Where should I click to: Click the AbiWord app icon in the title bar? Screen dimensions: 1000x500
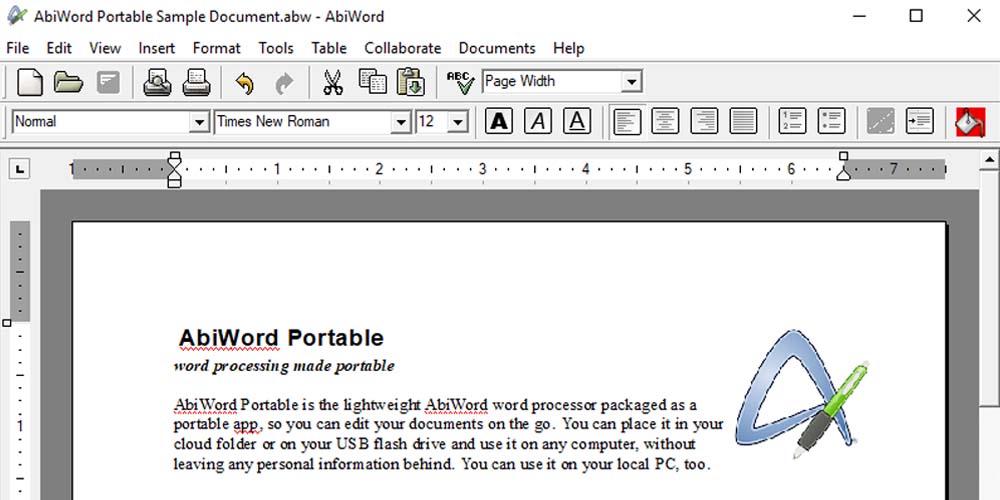(x=17, y=15)
